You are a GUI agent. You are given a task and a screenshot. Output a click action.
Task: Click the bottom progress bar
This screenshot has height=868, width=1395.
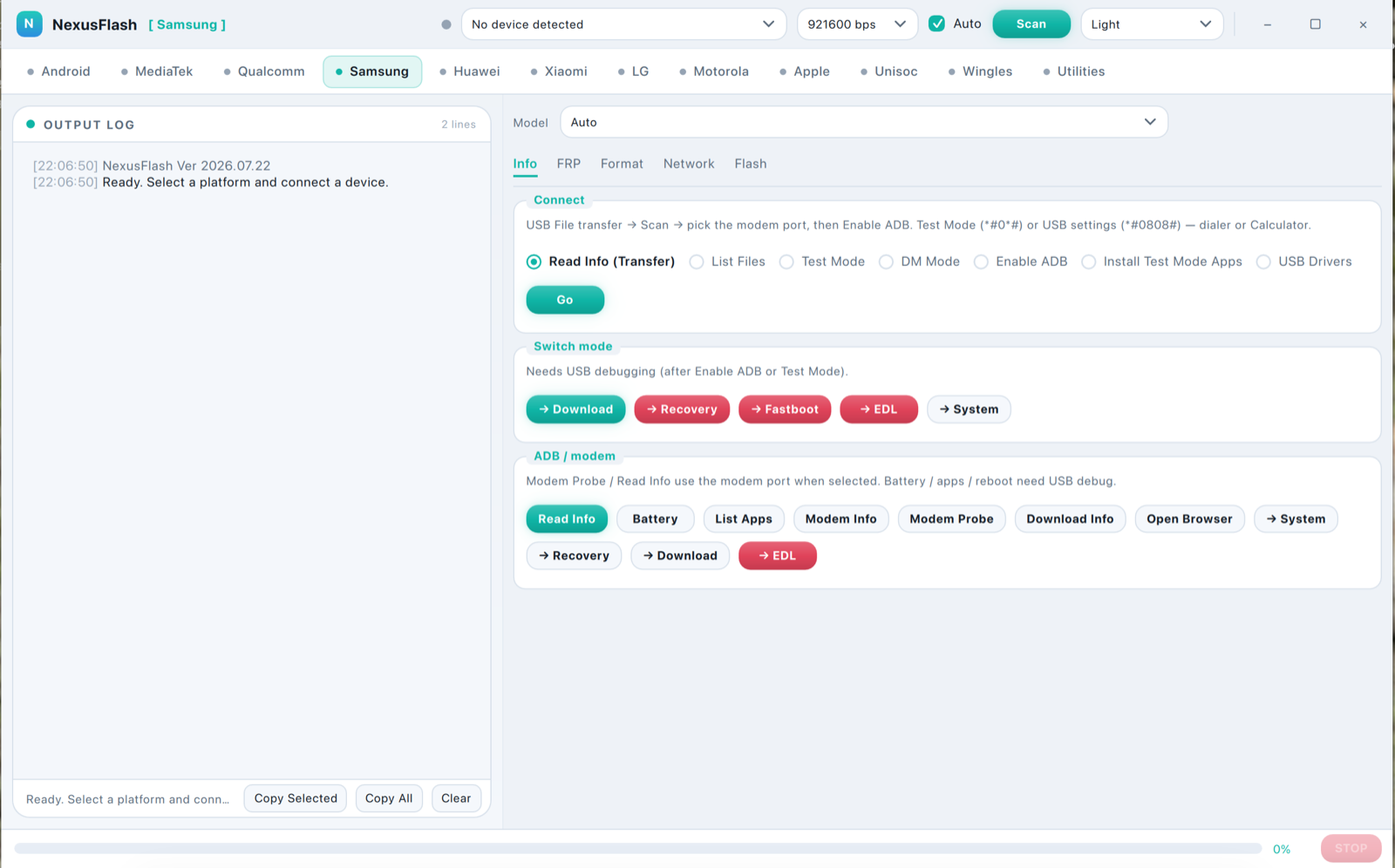[x=638, y=849]
